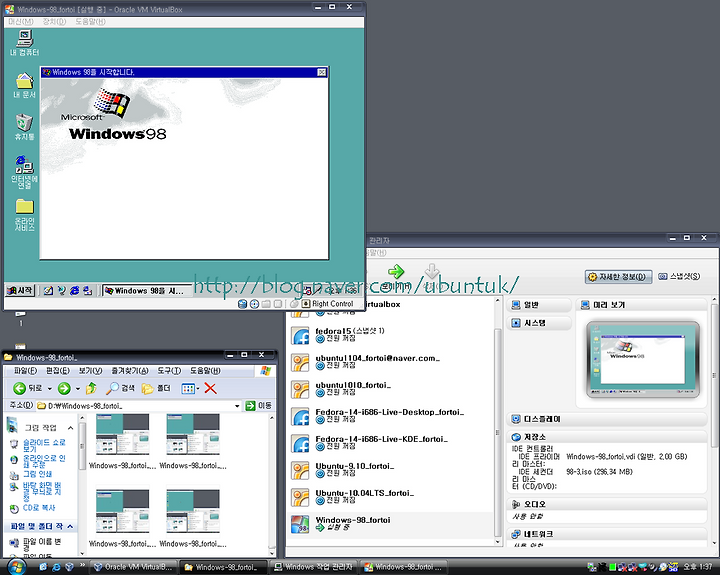Open the 편집(E) menu in the Explorer window
This screenshot has height=575, width=720.
coord(58,370)
